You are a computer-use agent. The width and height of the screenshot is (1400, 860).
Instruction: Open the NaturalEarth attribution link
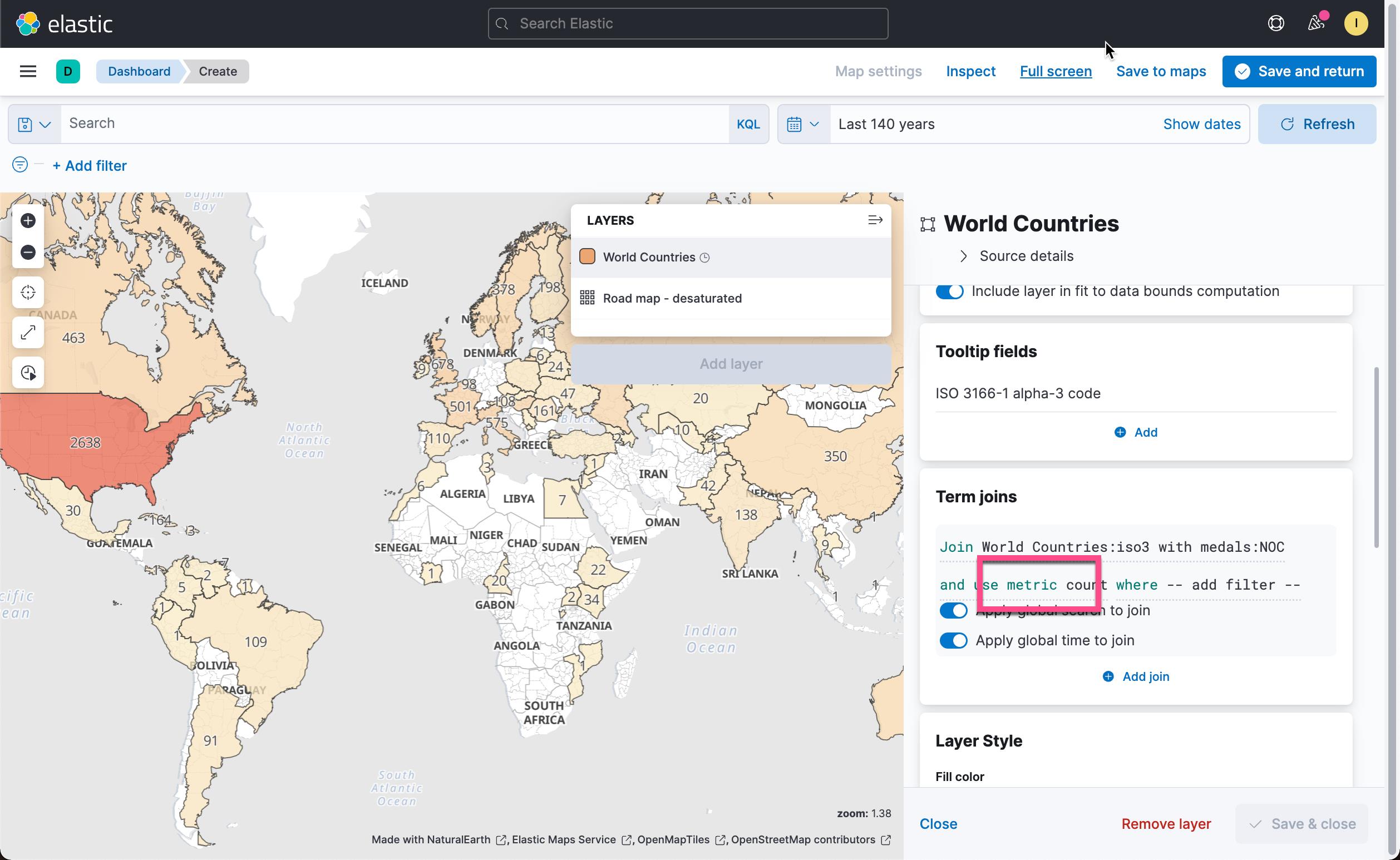pos(438,839)
